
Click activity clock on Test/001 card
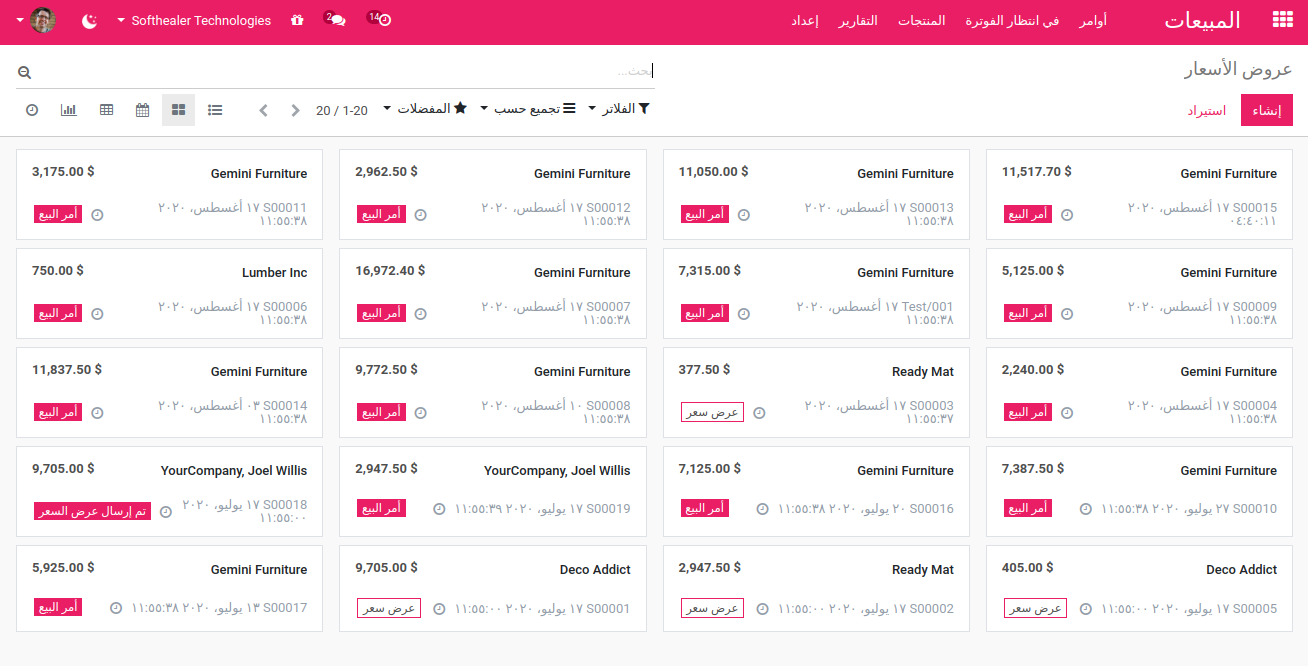744,314
